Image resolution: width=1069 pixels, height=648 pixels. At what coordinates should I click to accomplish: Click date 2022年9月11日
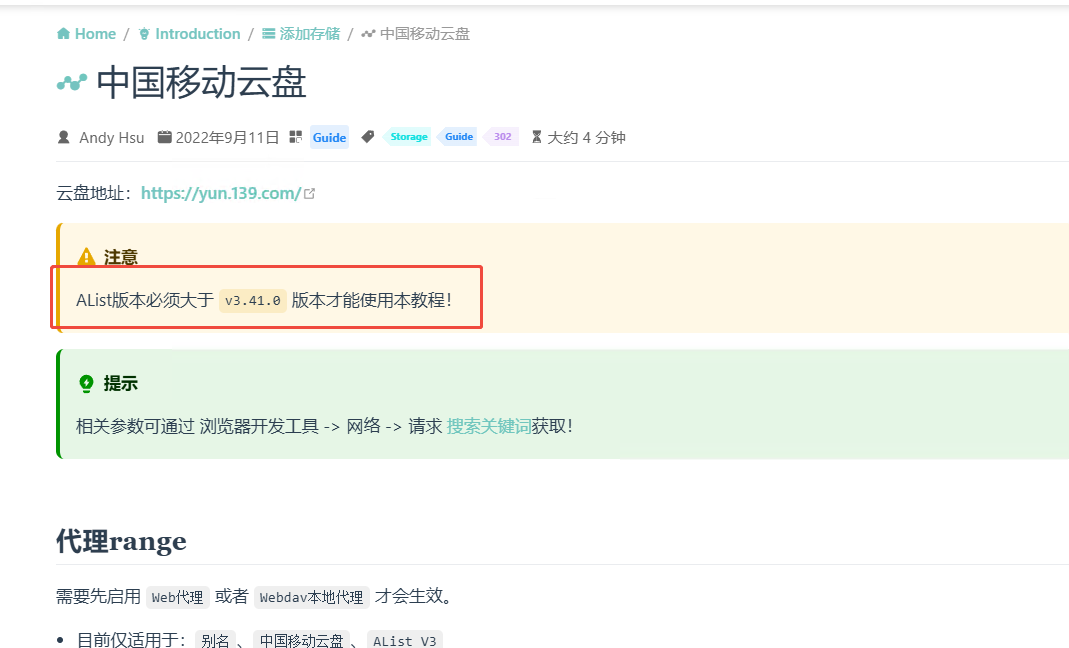tap(227, 138)
